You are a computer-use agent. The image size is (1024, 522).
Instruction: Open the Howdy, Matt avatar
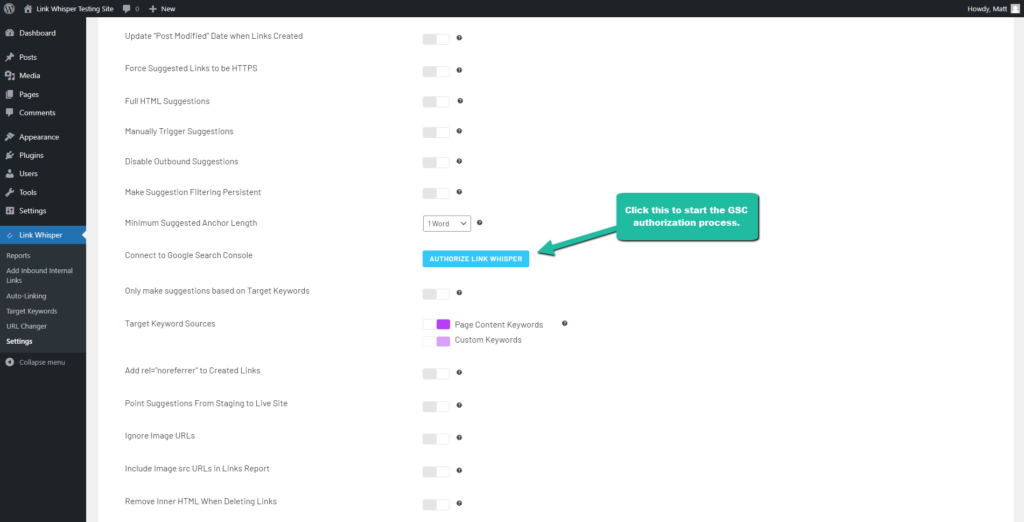point(1014,8)
